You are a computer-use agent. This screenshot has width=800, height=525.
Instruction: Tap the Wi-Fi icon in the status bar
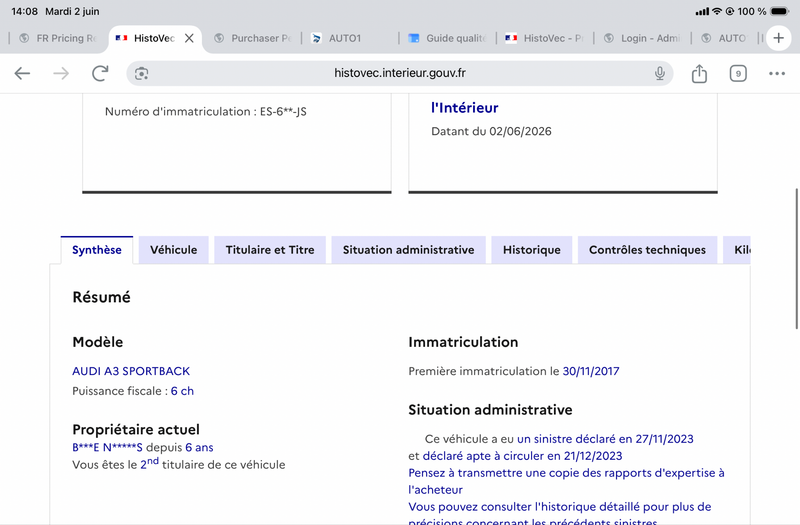(717, 11)
